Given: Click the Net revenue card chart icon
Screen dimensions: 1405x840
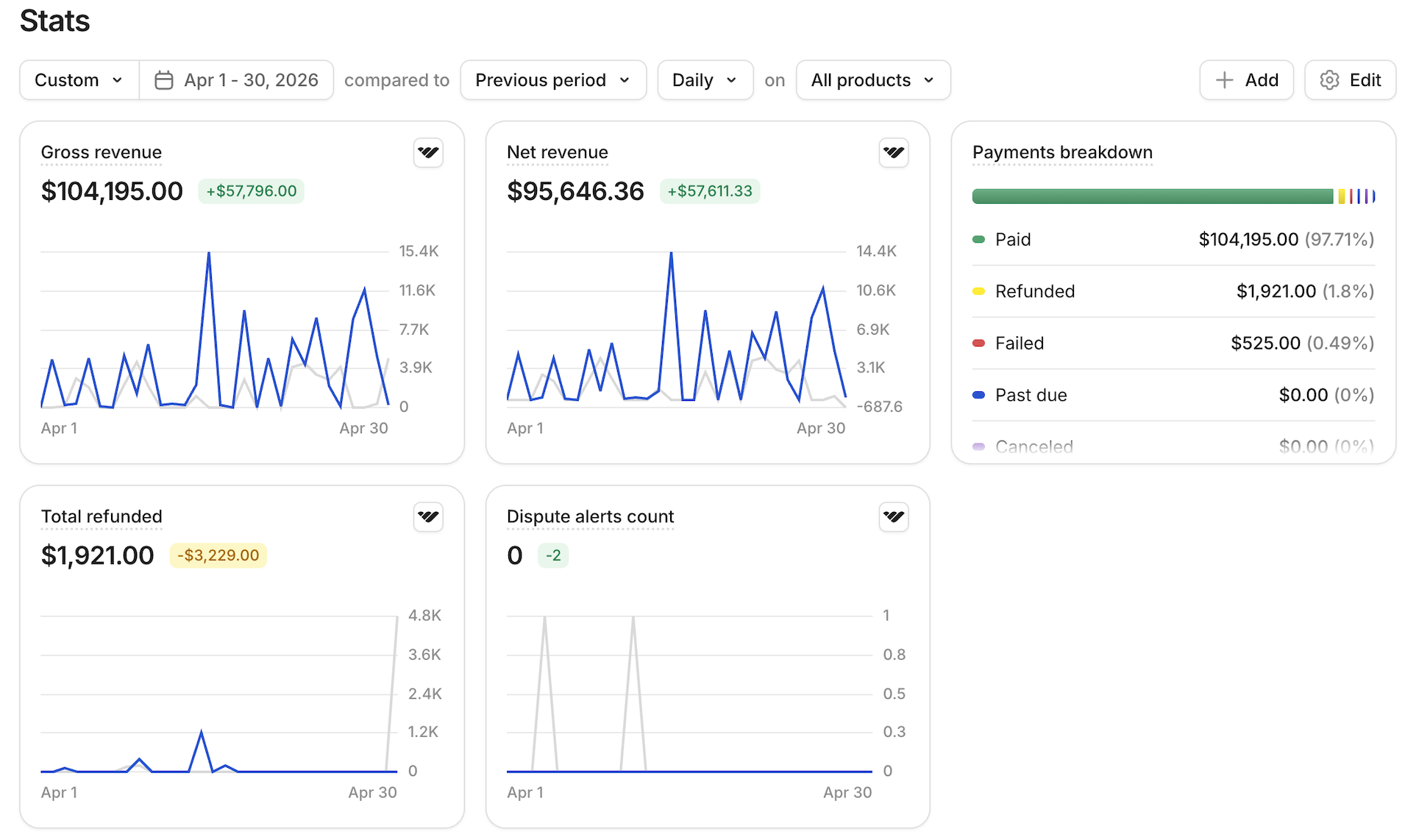Looking at the screenshot, I should 894,153.
